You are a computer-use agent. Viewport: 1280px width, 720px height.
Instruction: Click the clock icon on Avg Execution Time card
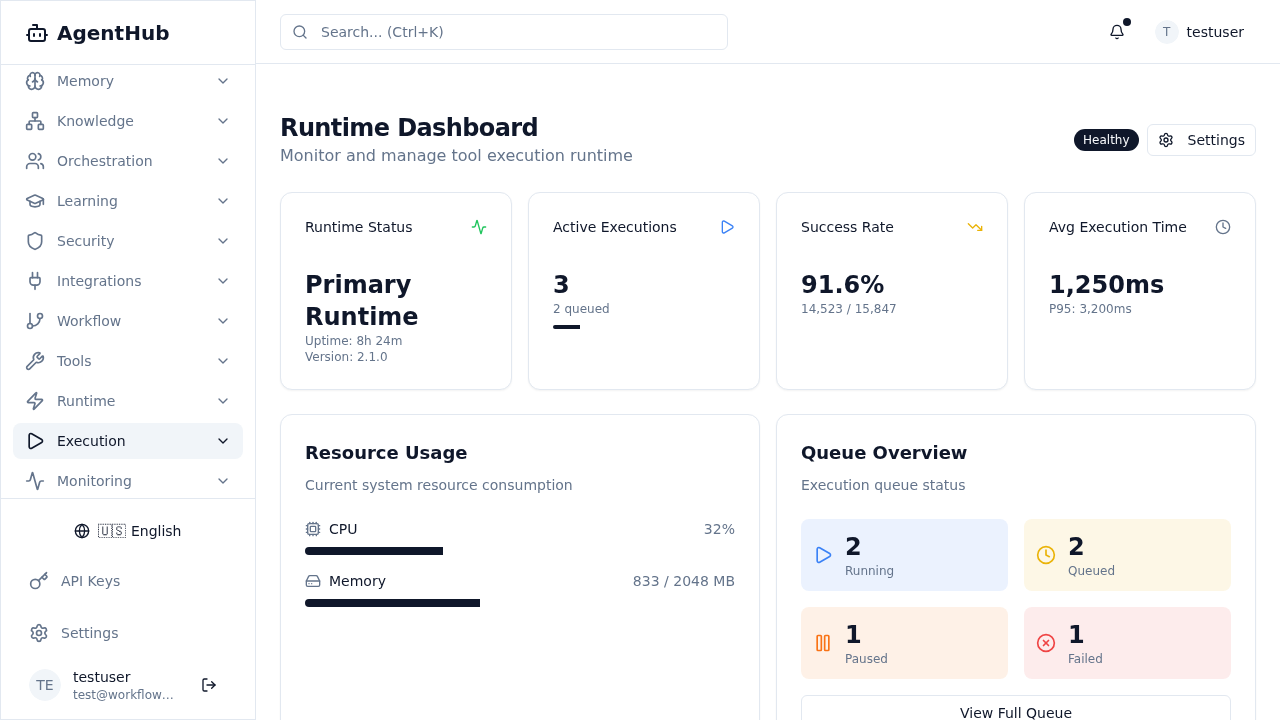tap(1223, 227)
